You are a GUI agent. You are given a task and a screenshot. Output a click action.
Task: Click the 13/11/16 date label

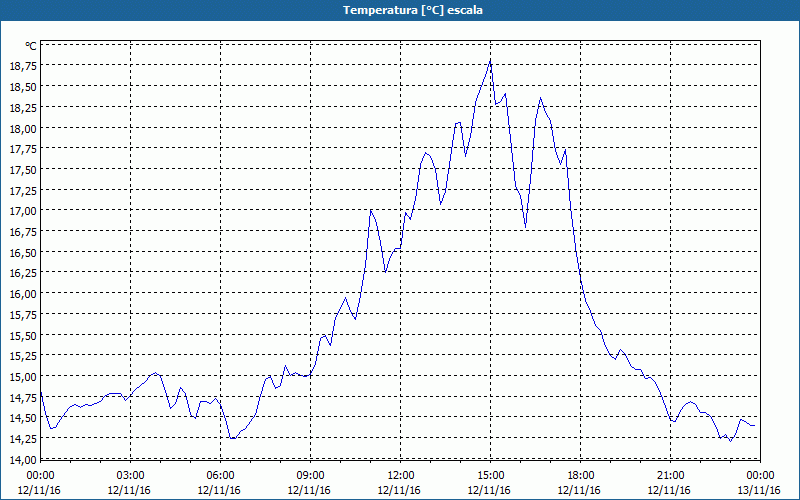point(759,490)
